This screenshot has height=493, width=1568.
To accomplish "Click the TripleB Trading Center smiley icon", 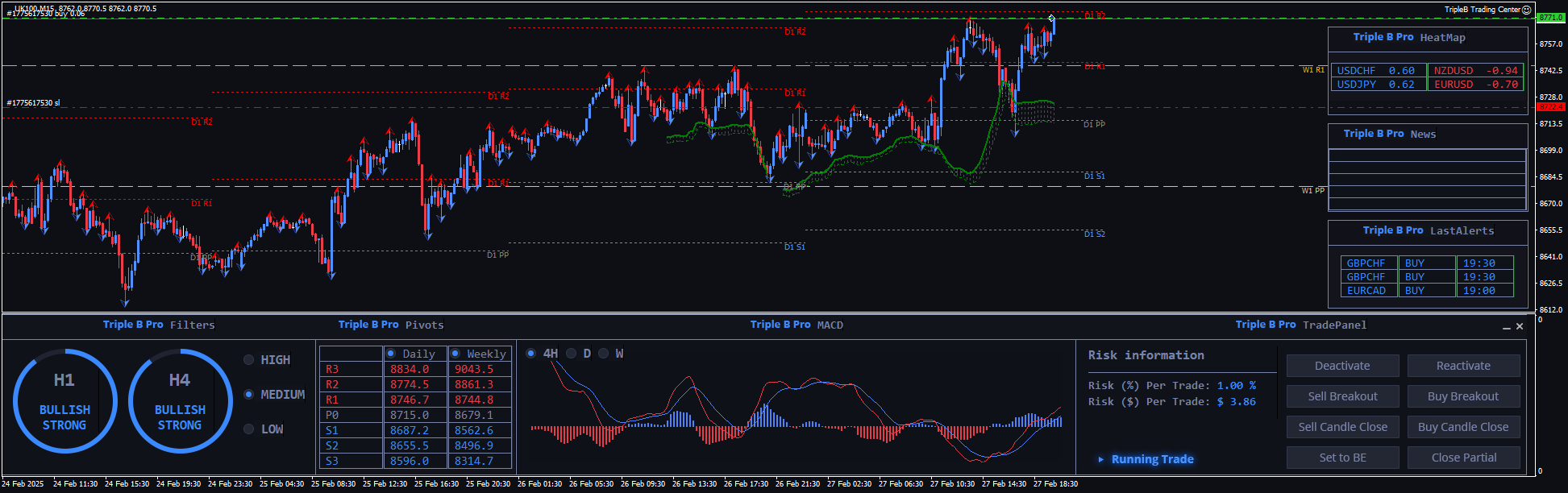I will coord(1526,10).
